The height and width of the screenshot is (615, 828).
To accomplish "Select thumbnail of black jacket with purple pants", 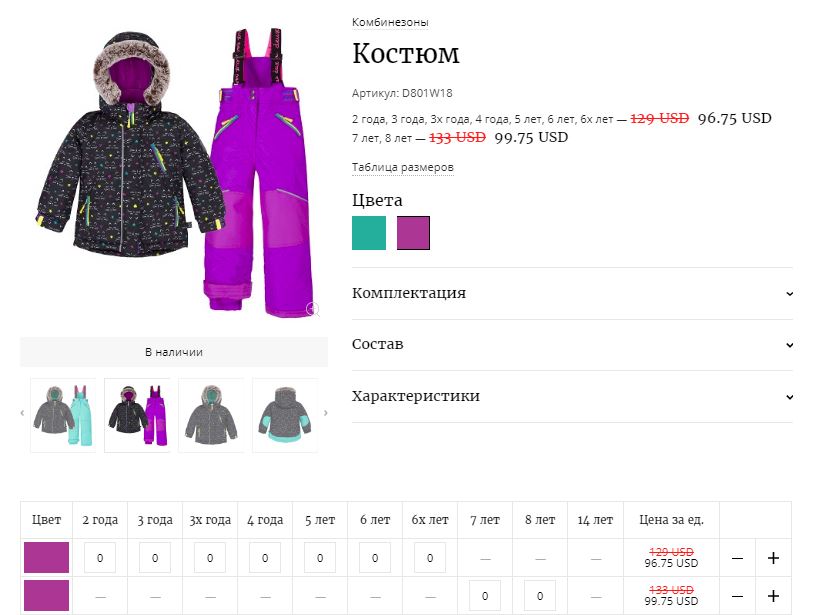I will [137, 415].
